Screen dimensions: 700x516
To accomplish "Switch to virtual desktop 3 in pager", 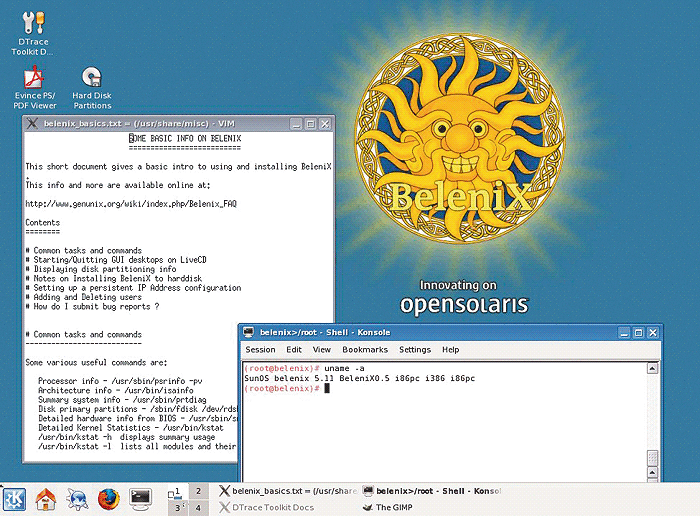I will tap(176, 507).
